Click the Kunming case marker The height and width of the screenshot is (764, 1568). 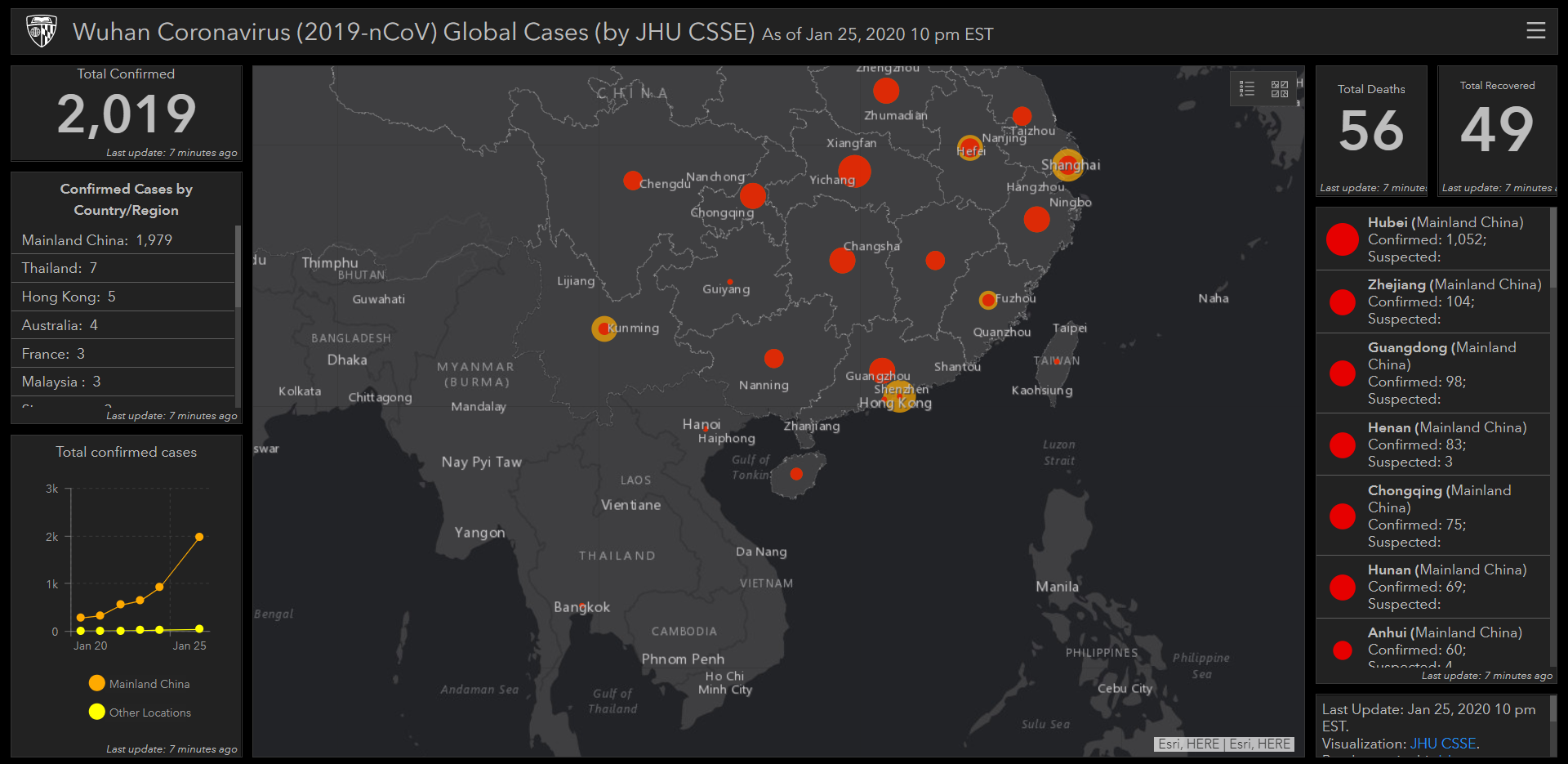click(x=604, y=328)
